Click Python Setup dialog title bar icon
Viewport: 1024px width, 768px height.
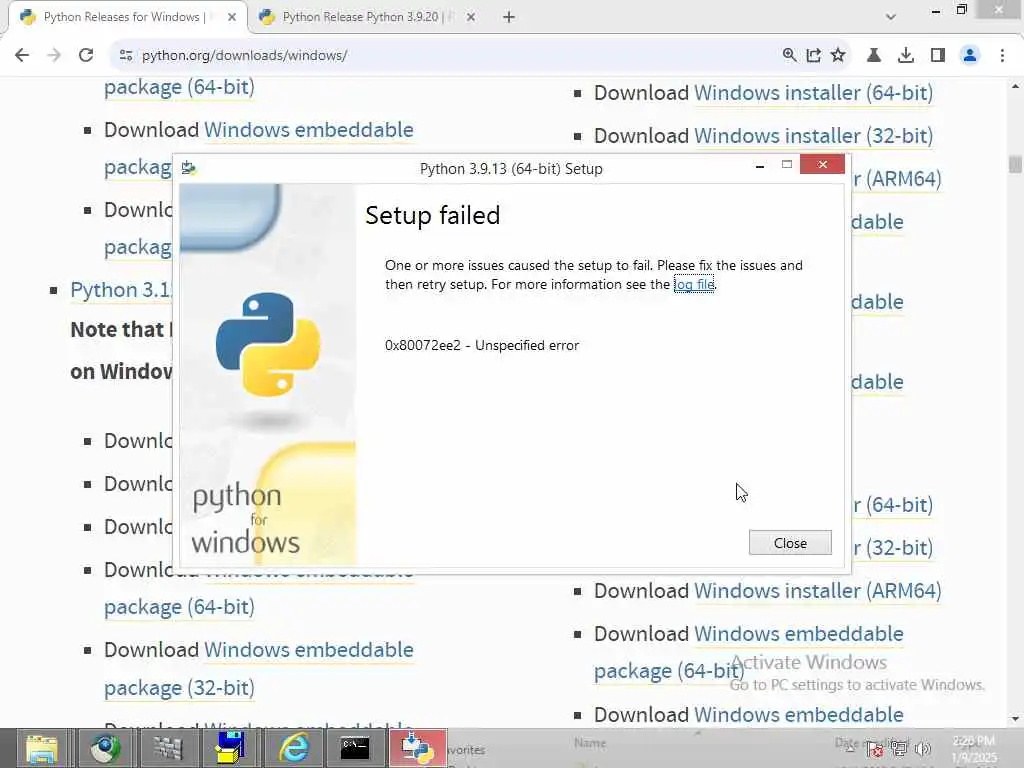coord(189,168)
